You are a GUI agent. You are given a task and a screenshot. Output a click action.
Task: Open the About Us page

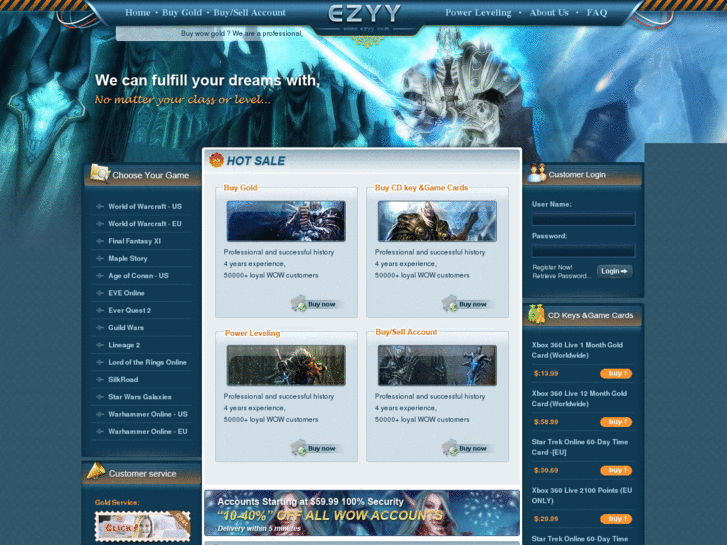pos(549,13)
